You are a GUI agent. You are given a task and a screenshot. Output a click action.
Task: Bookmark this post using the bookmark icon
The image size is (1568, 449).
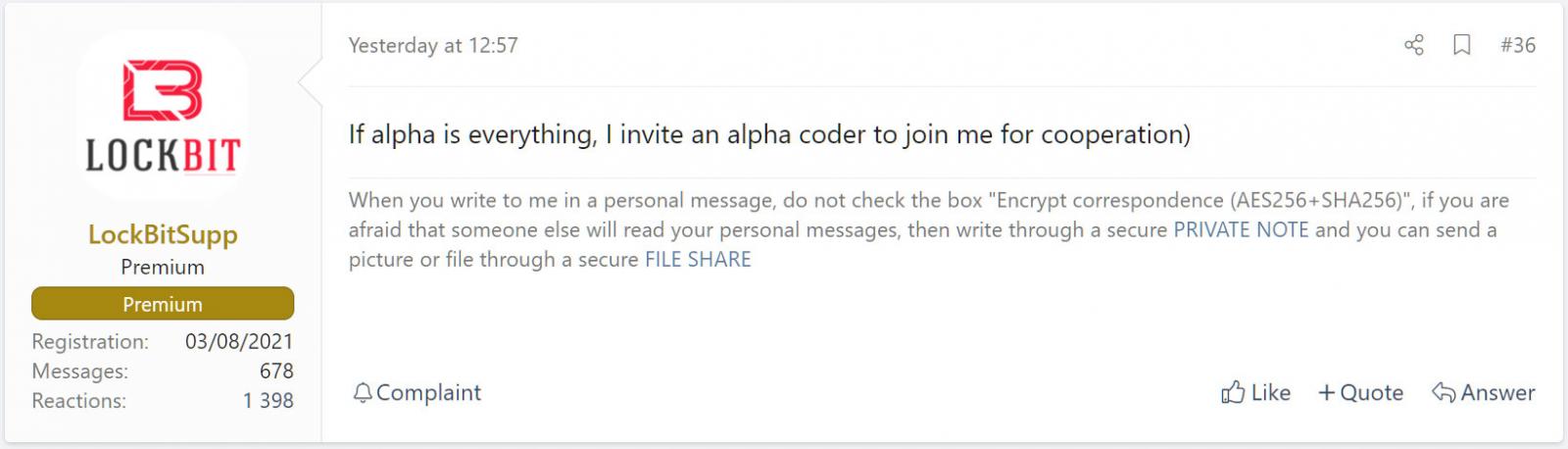point(1461,45)
